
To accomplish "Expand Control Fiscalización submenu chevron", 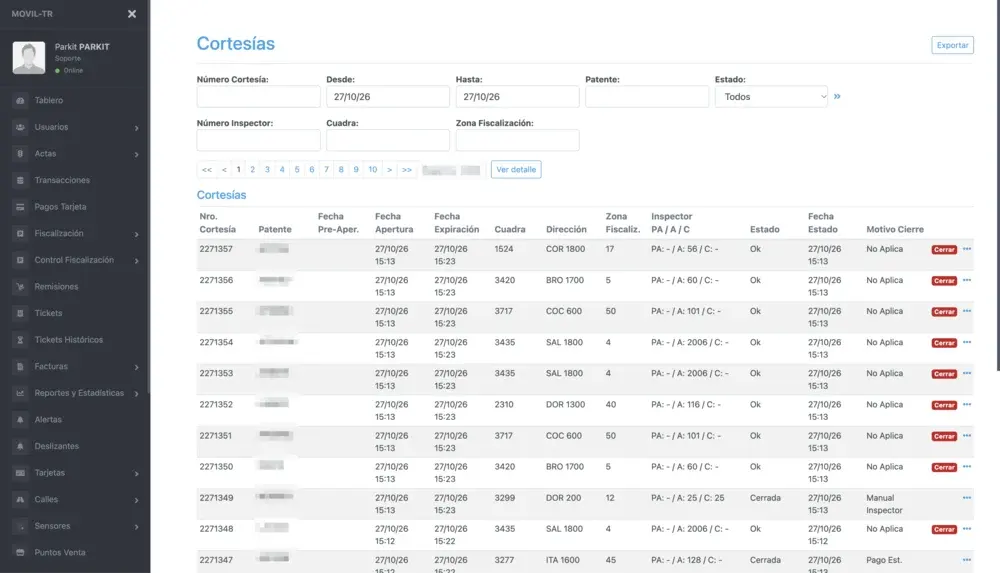I will (x=136, y=261).
